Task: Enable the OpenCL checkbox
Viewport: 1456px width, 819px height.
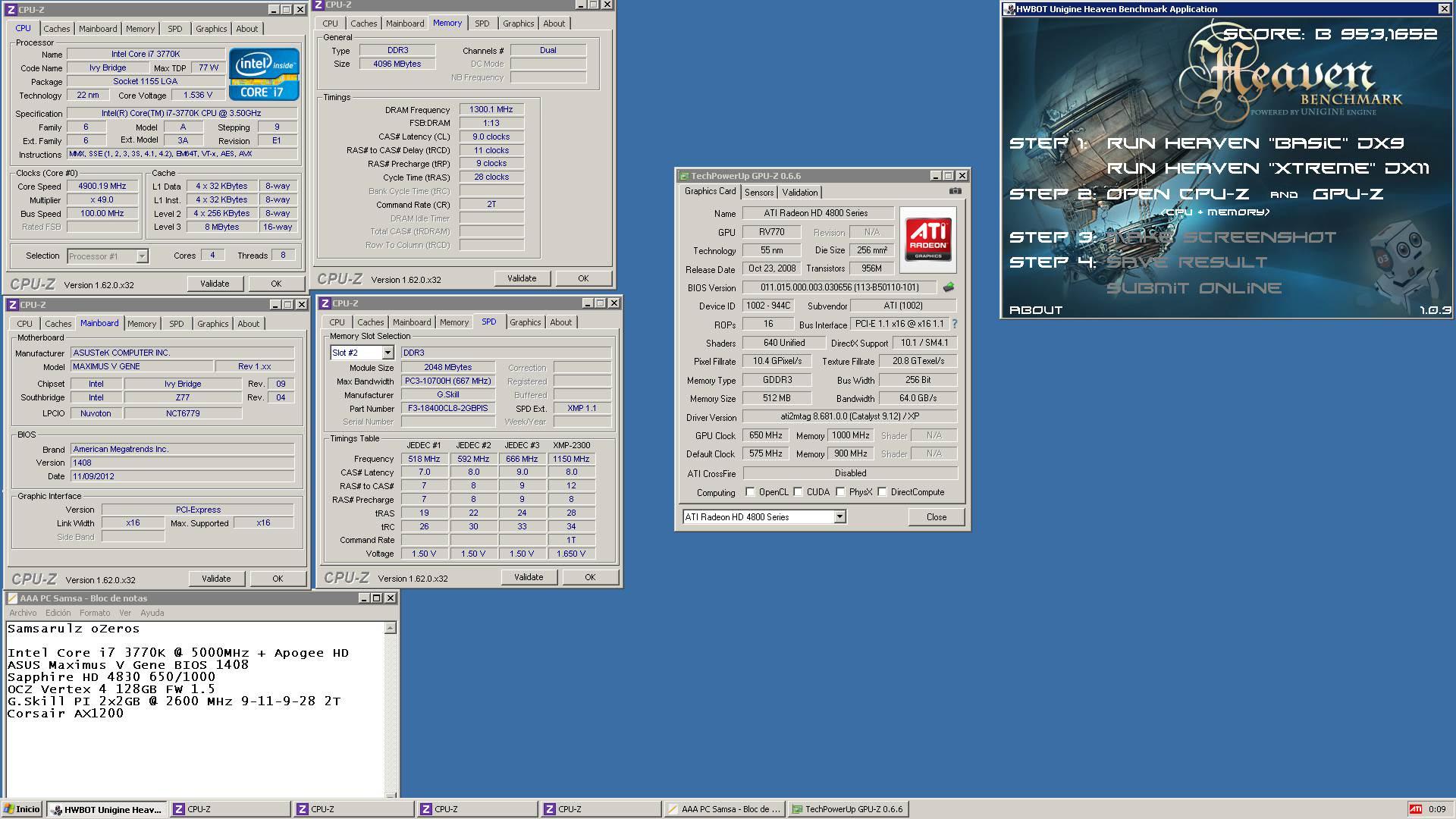Action: (750, 492)
